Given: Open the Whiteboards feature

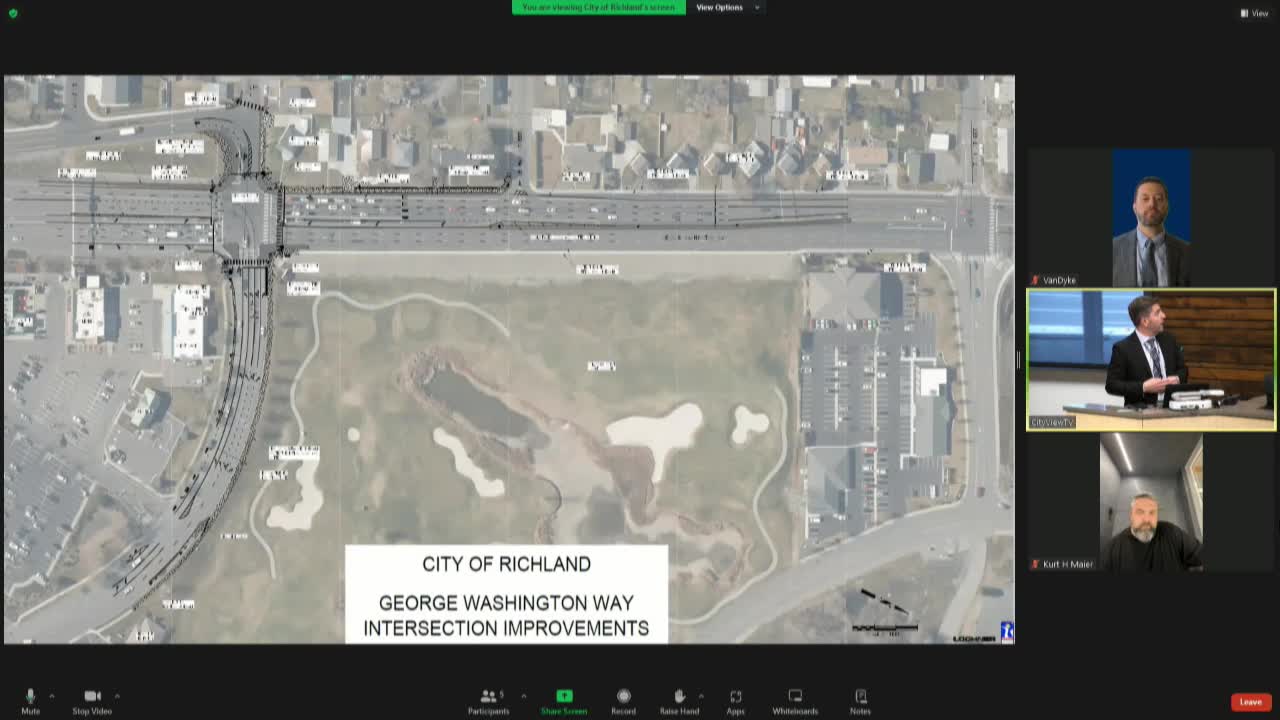Looking at the screenshot, I should (x=794, y=697).
